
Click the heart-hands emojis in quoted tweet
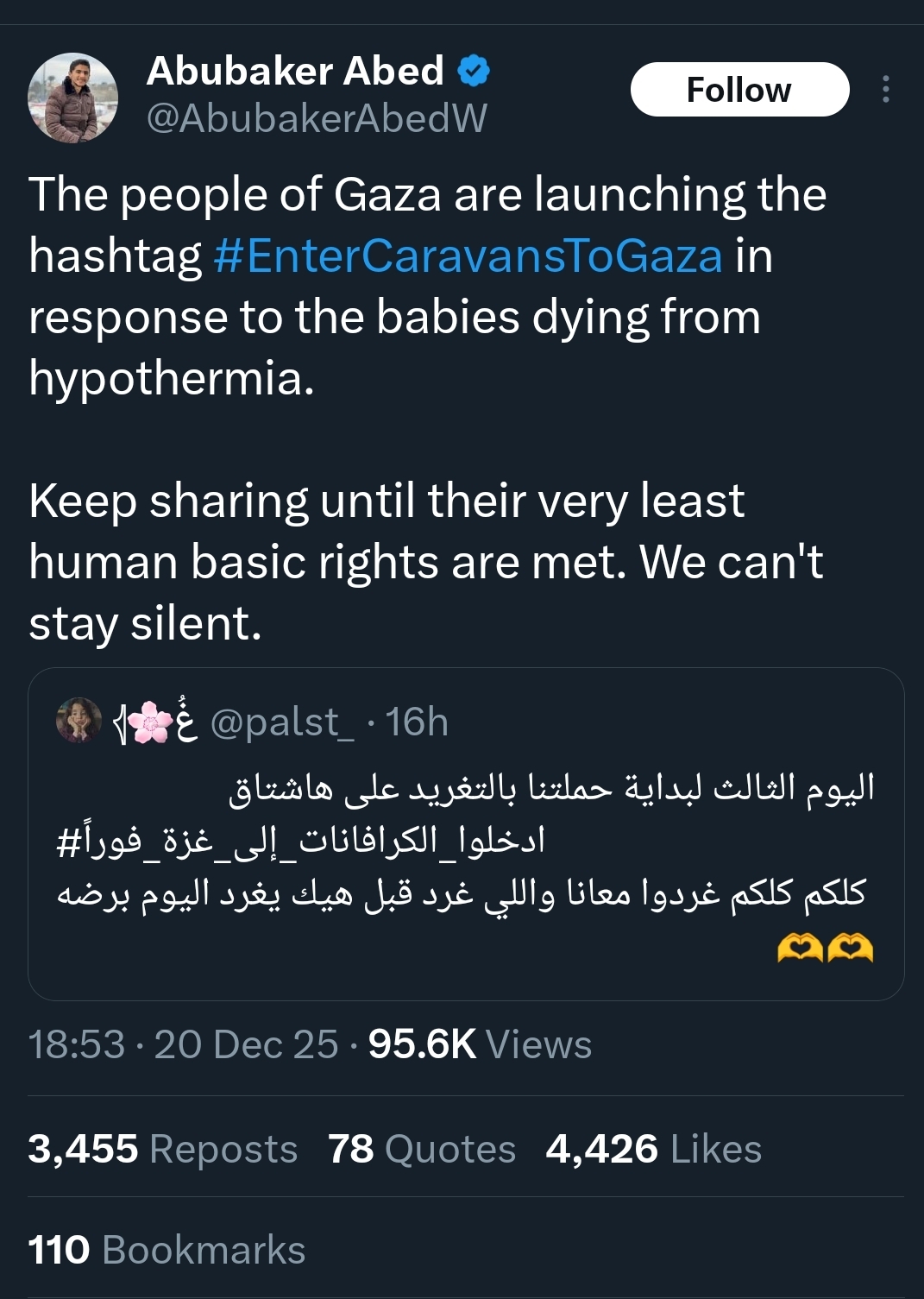tap(825, 948)
